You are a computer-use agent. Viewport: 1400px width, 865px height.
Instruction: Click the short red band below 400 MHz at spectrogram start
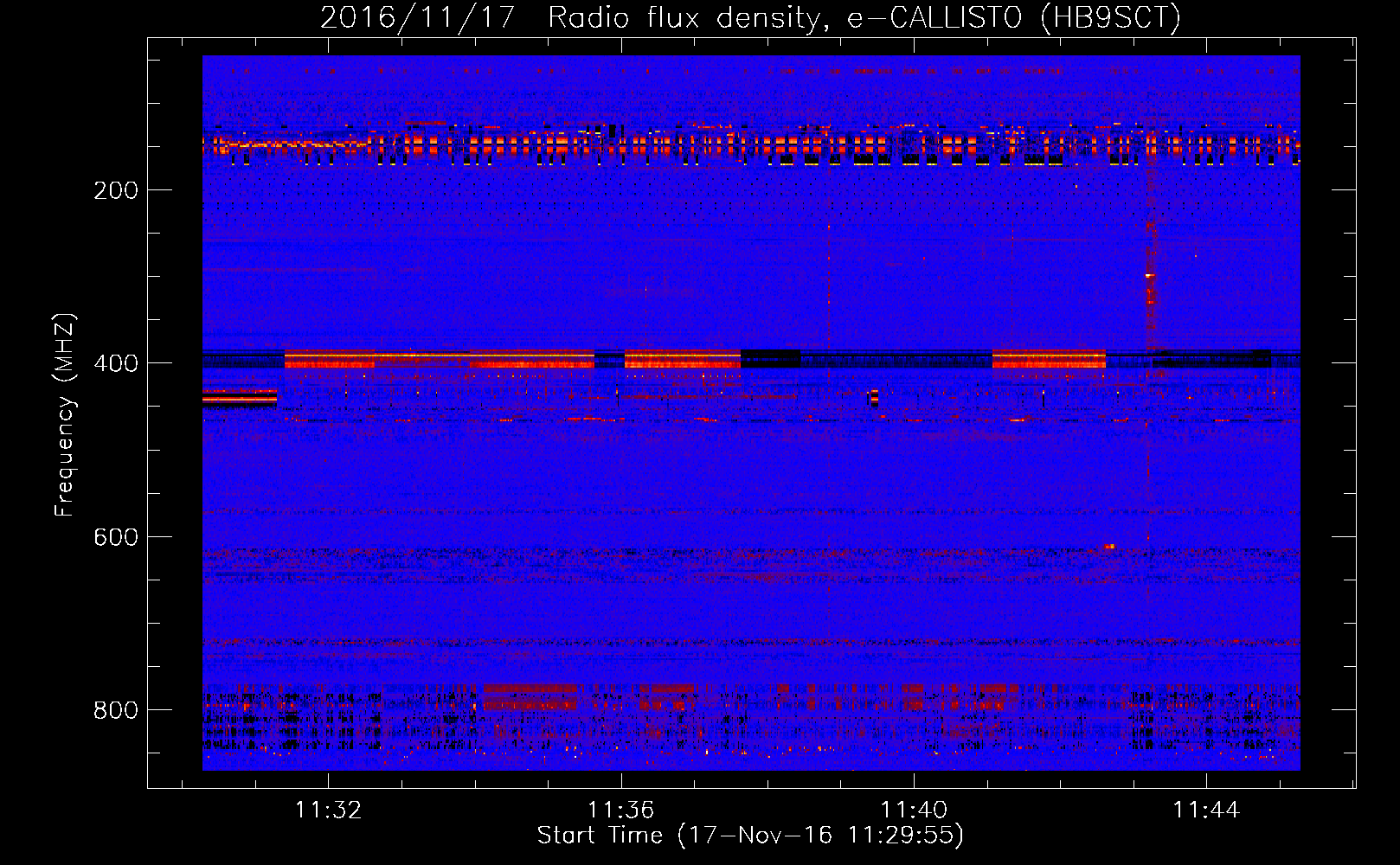[x=240, y=397]
